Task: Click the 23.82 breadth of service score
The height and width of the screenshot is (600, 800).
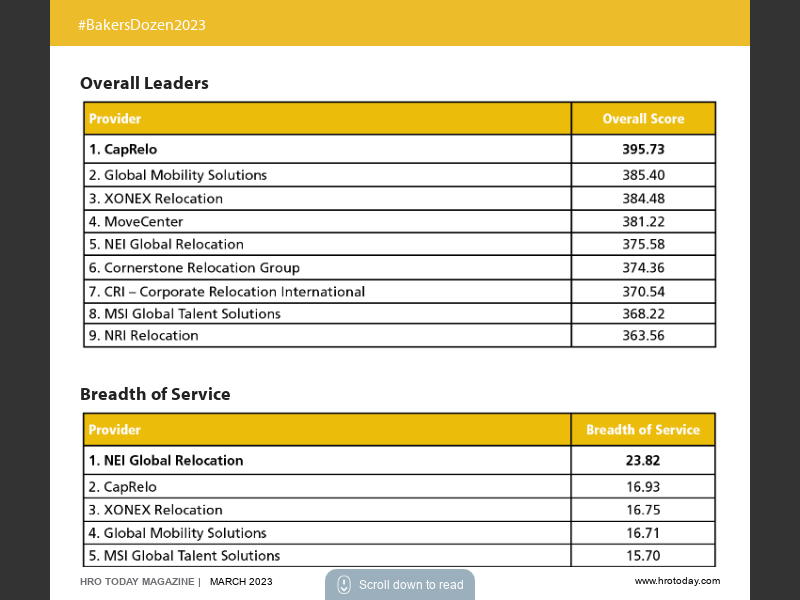Action: coord(643,461)
